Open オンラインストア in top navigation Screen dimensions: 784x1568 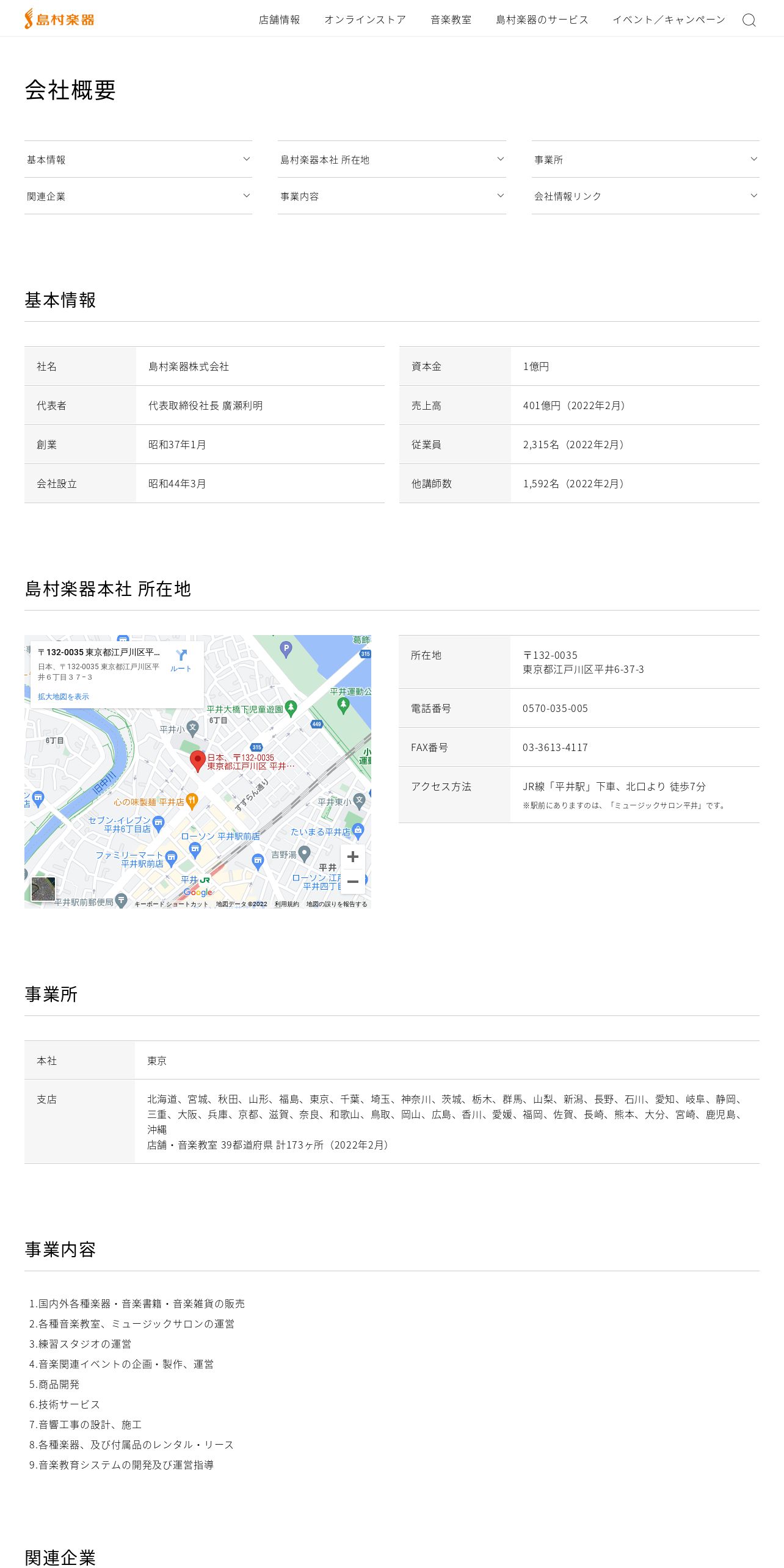tap(365, 20)
